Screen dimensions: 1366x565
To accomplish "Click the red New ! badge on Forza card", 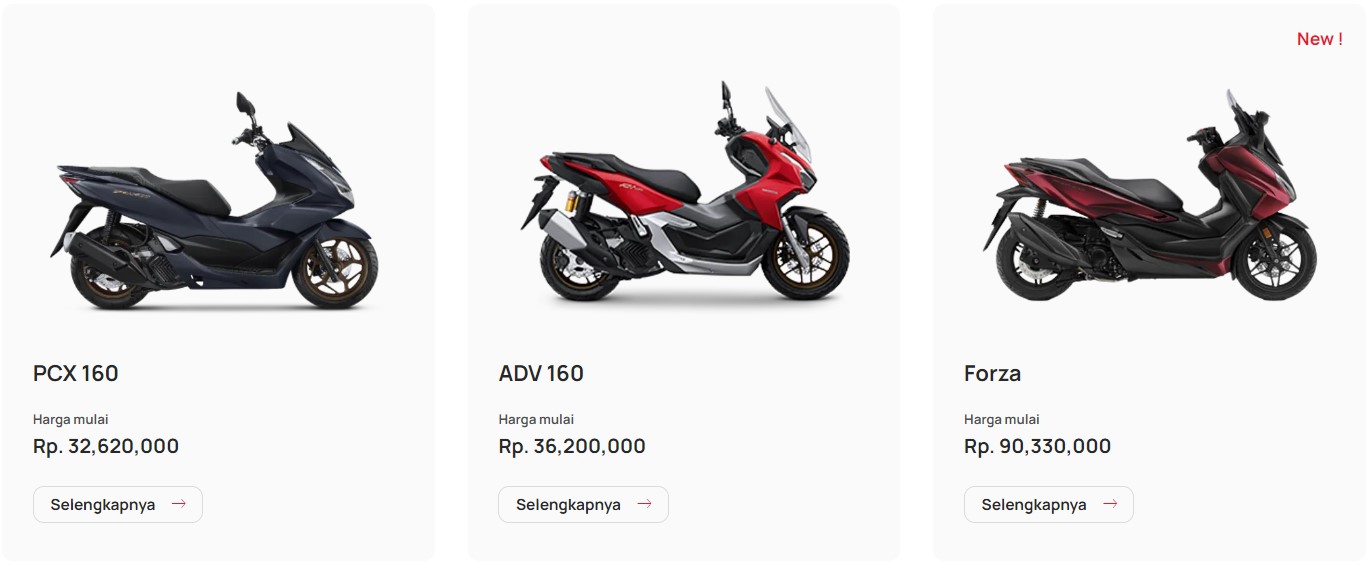I will pyautogui.click(x=1319, y=39).
